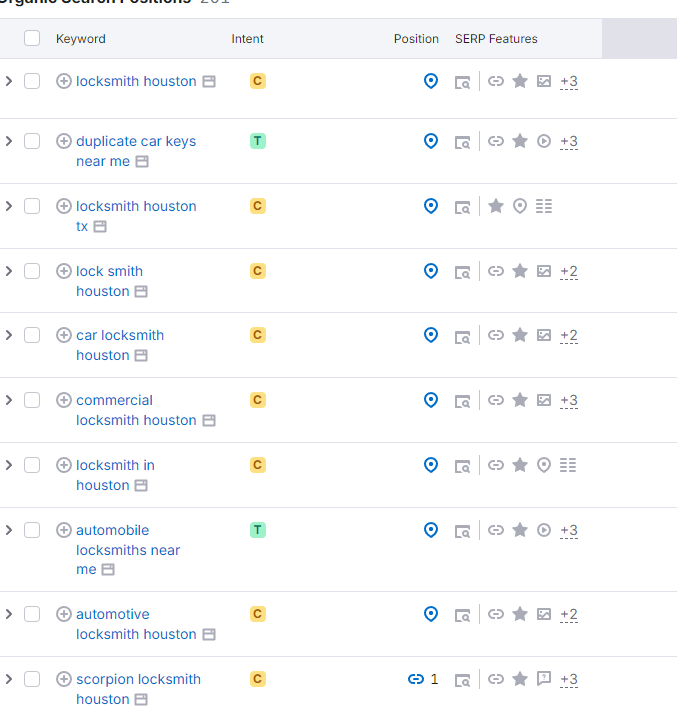The width and height of the screenshot is (677, 706).
Task: Open SERP snapshot icon beside 'near me' in duplicate car keys
Action: tap(142, 161)
